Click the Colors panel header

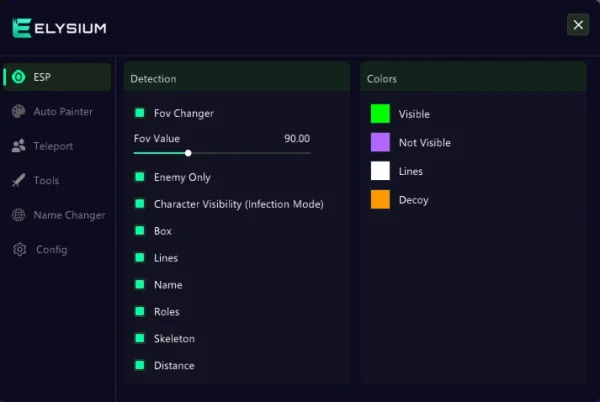pyautogui.click(x=473, y=77)
